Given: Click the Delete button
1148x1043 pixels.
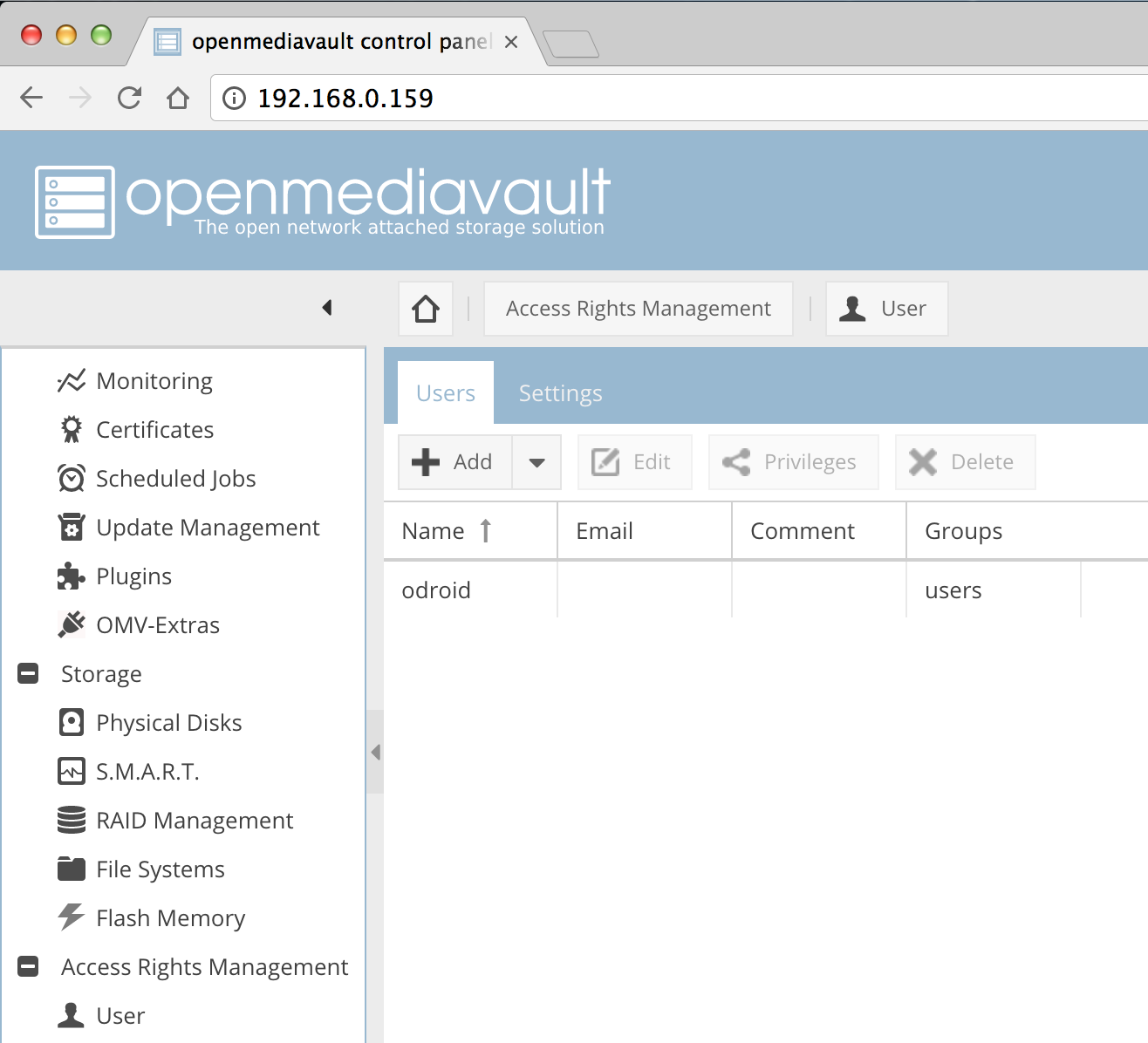Looking at the screenshot, I should [x=966, y=462].
